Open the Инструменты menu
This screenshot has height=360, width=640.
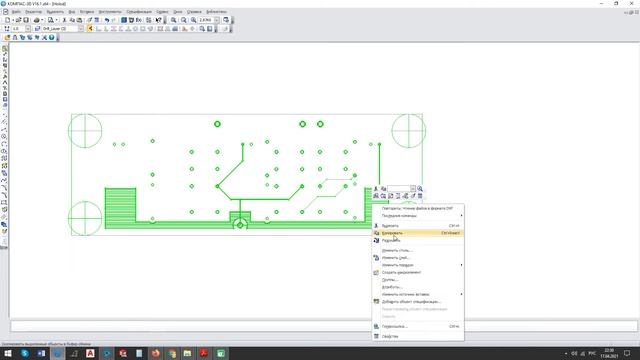[x=110, y=12]
